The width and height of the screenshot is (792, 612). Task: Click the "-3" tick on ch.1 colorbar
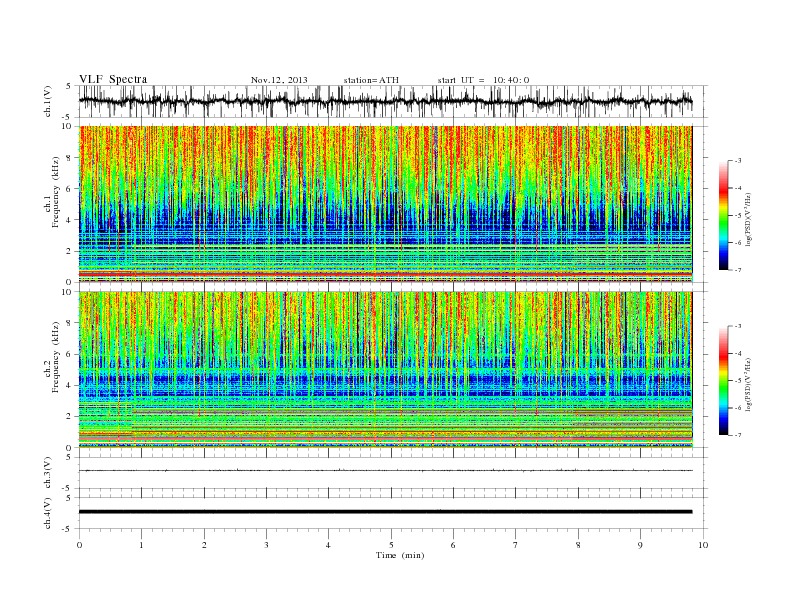click(x=737, y=161)
